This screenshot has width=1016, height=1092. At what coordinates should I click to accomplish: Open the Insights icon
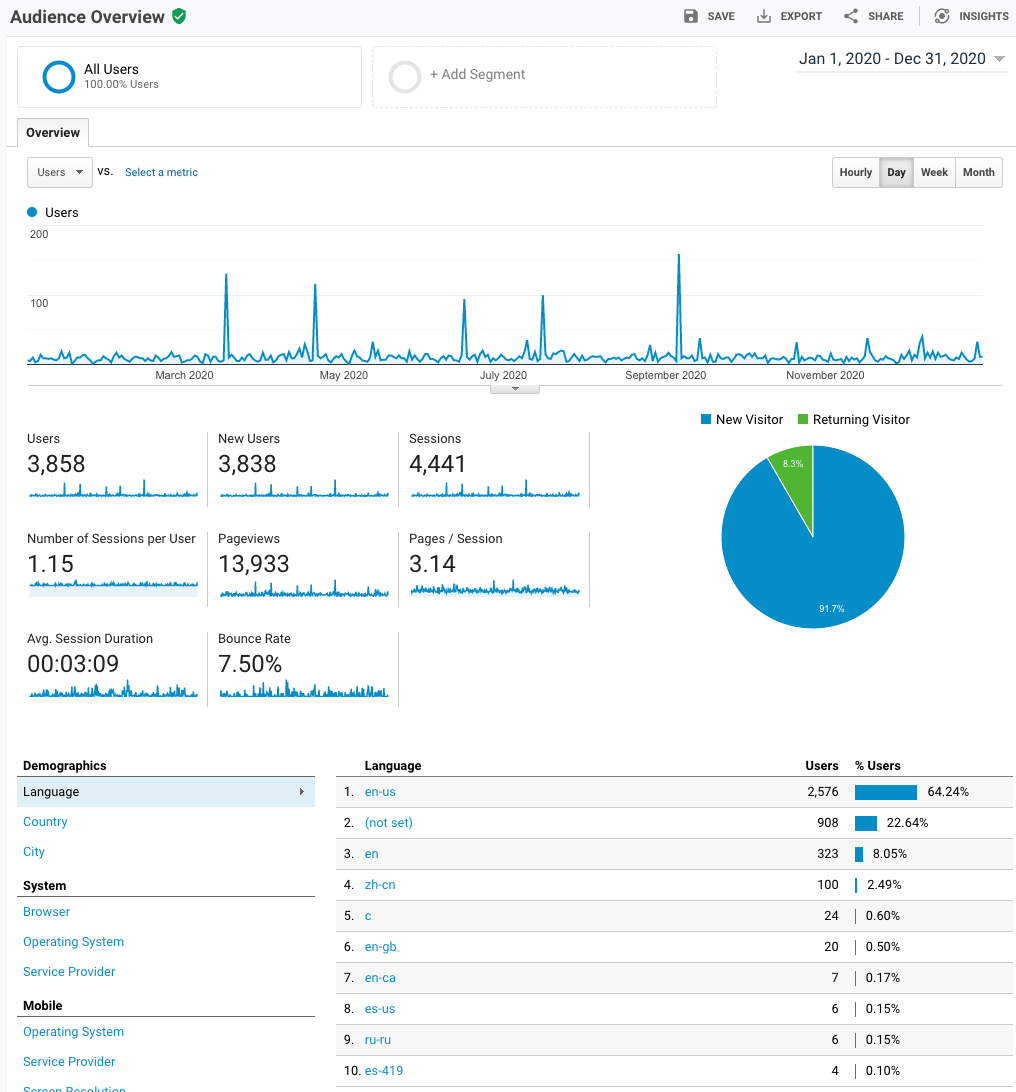941,16
